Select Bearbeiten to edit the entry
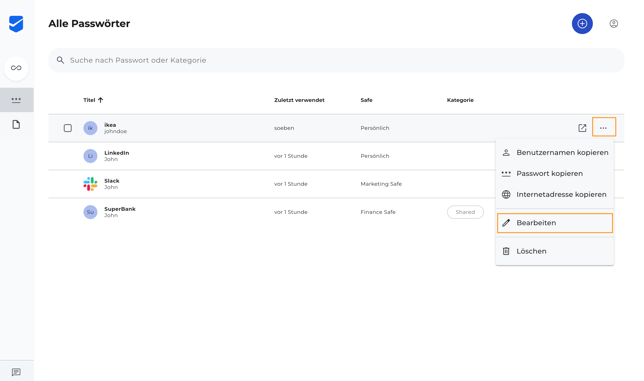644x381 pixels. (555, 223)
